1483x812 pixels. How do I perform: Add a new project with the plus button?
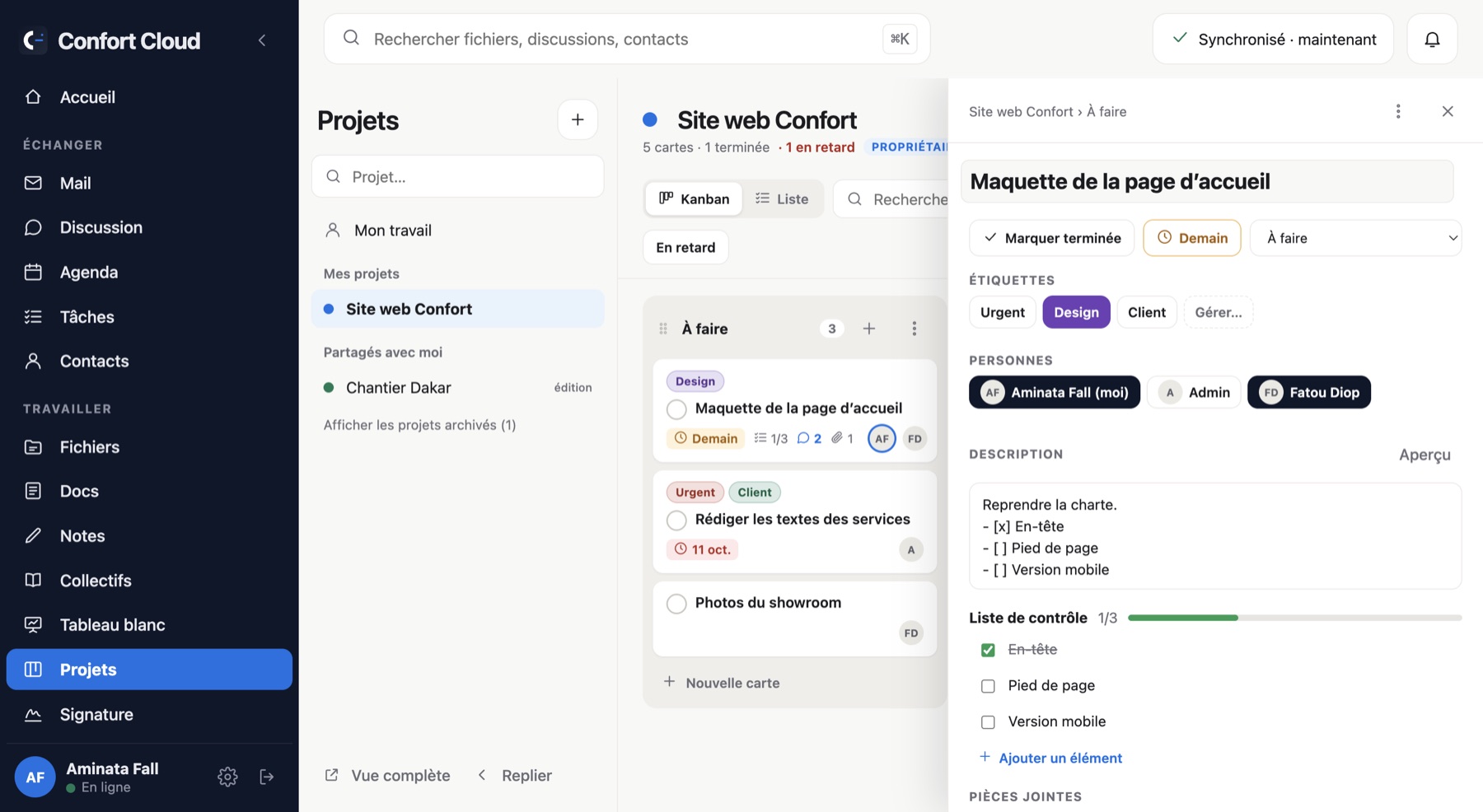point(578,119)
